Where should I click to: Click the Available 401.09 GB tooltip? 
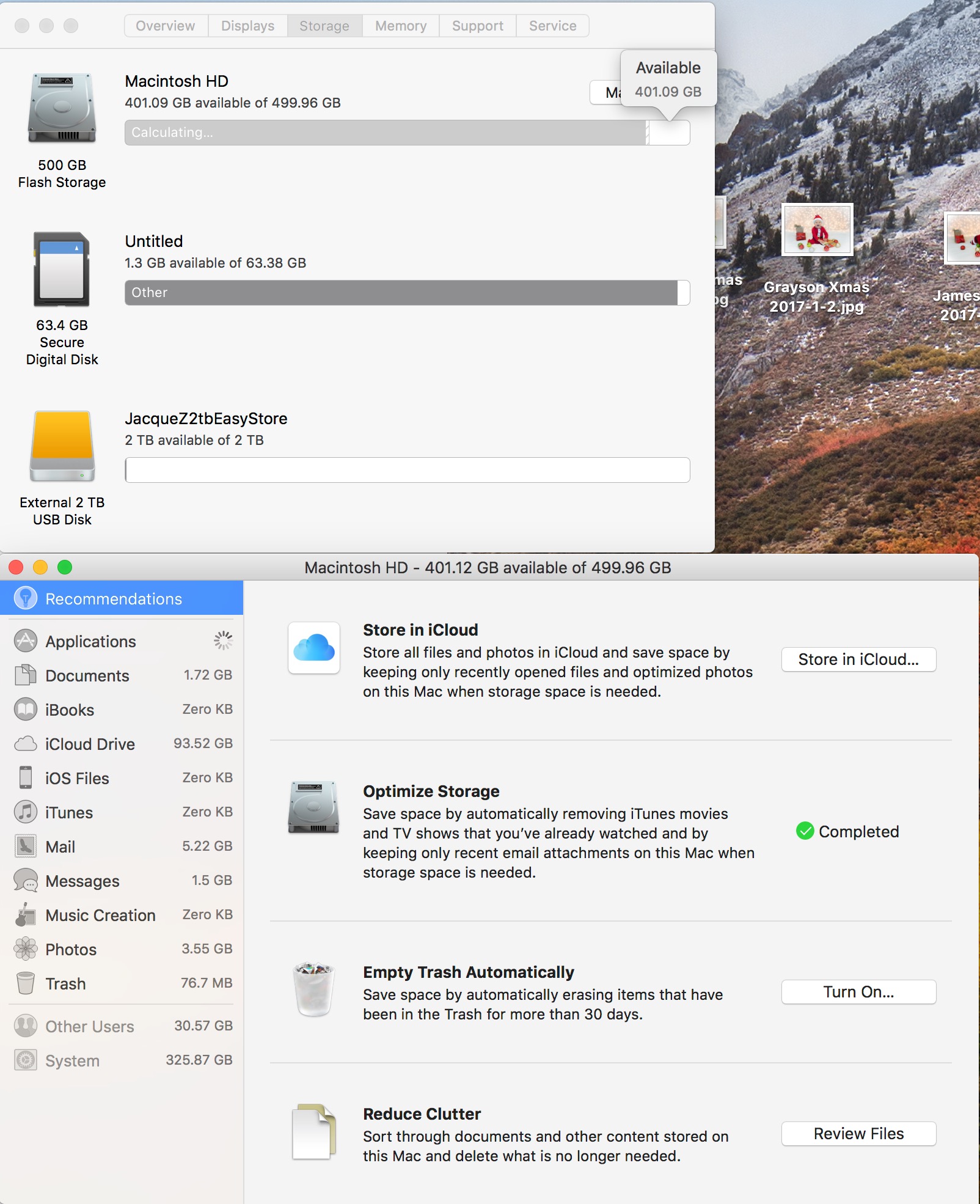(668, 79)
